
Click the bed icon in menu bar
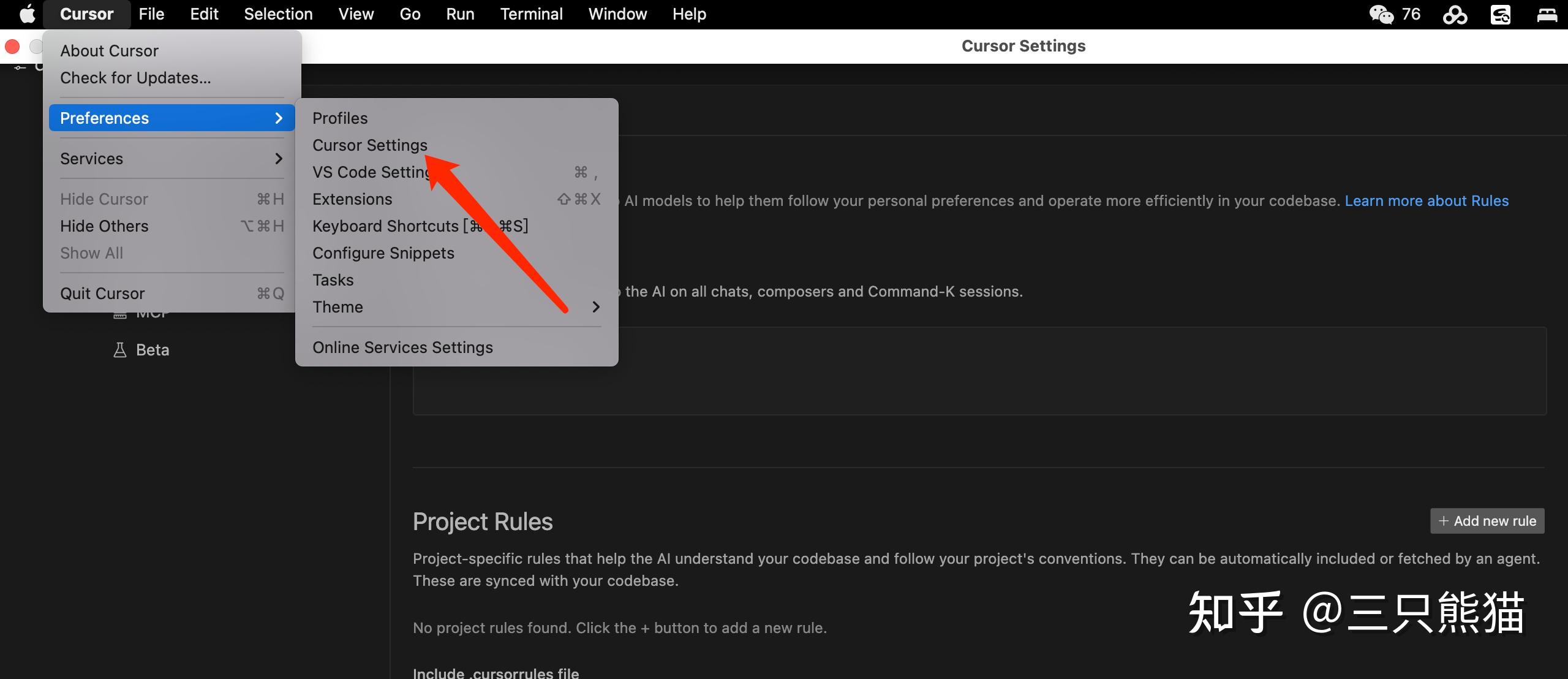[1547, 14]
